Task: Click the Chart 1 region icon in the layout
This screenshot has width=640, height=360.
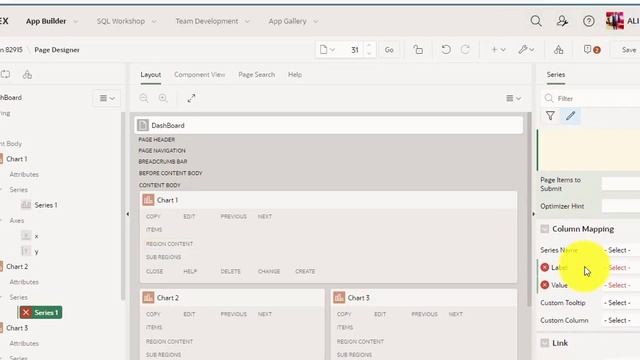Action: [x=148, y=200]
